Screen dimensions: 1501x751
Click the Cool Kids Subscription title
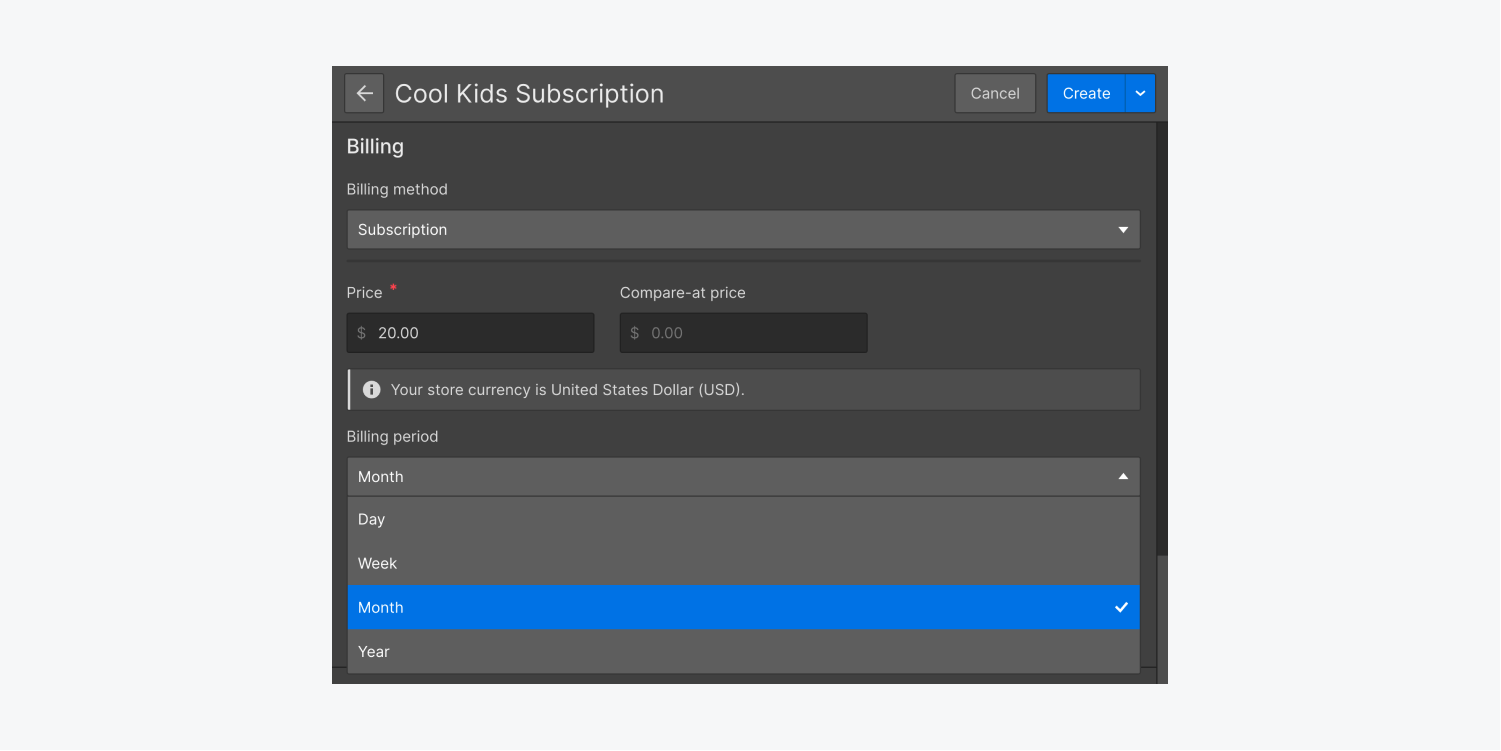click(x=529, y=93)
